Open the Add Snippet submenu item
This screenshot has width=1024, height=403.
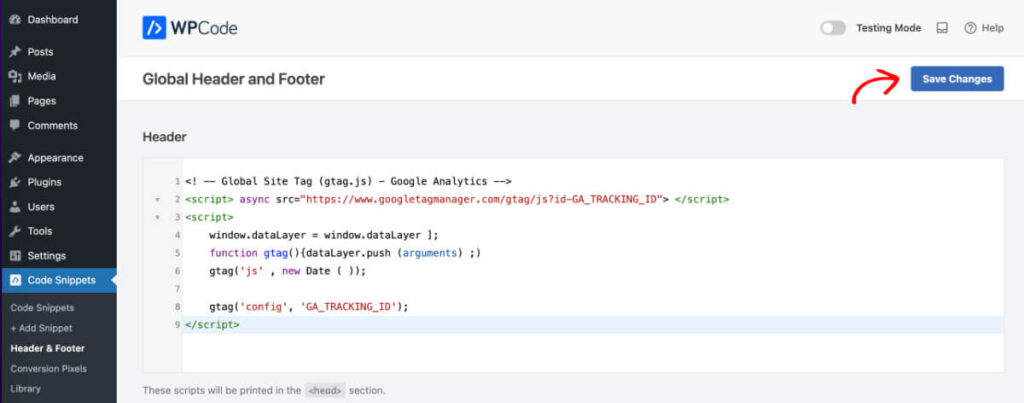pyautogui.click(x=41, y=328)
